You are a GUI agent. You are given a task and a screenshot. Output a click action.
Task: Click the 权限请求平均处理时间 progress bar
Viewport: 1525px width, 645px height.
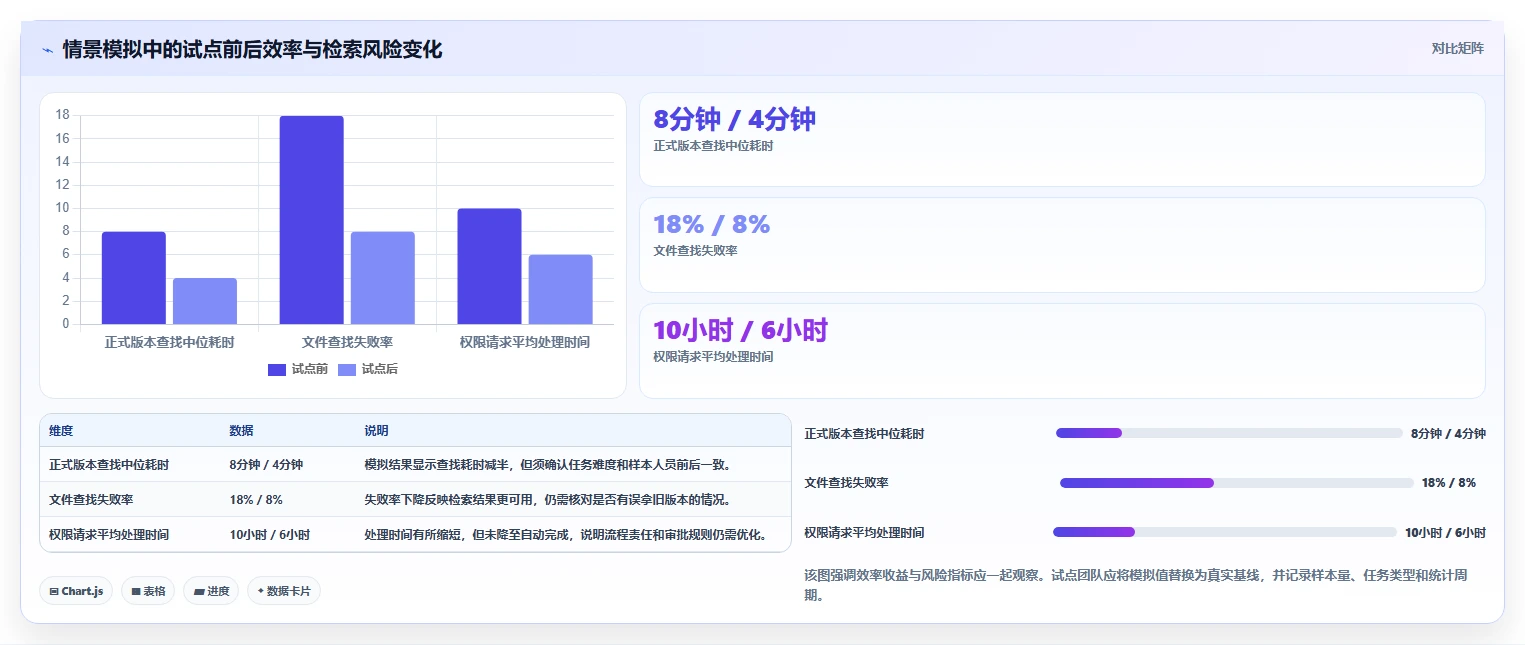(1225, 532)
